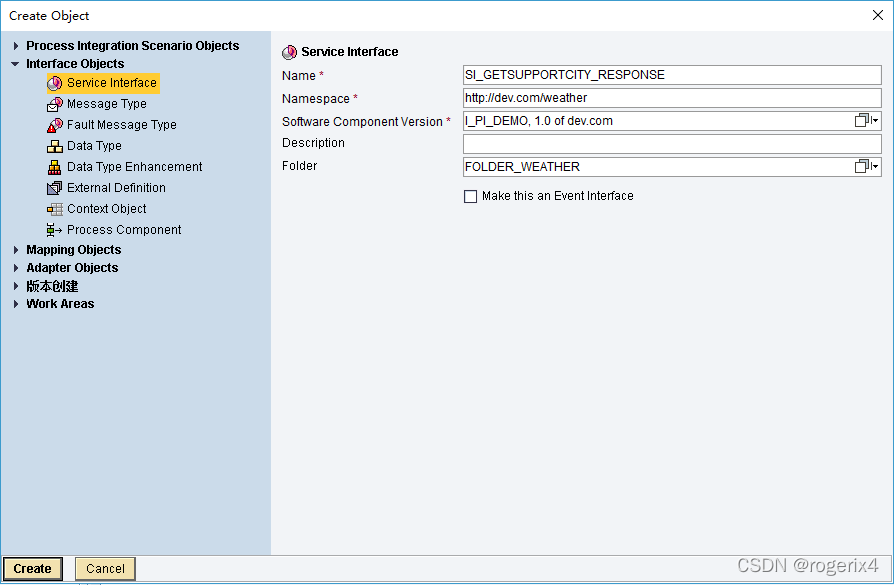This screenshot has width=894, height=585.
Task: Collapse the Interface Objects node
Action: (x=16, y=64)
